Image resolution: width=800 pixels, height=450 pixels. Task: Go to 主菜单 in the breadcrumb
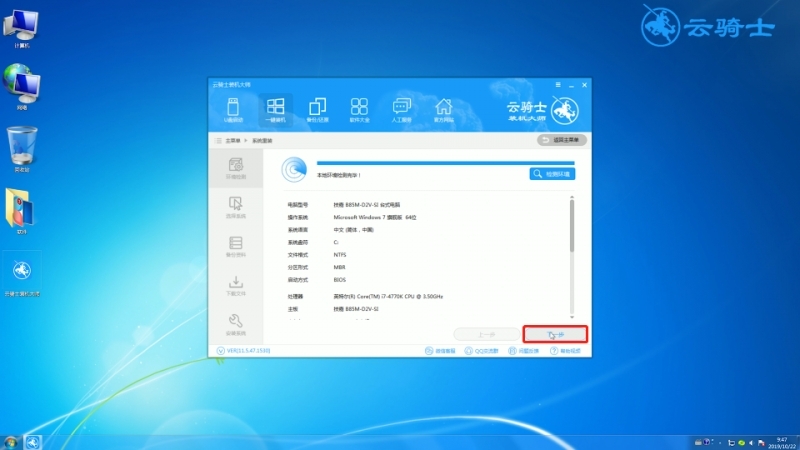tap(233, 141)
